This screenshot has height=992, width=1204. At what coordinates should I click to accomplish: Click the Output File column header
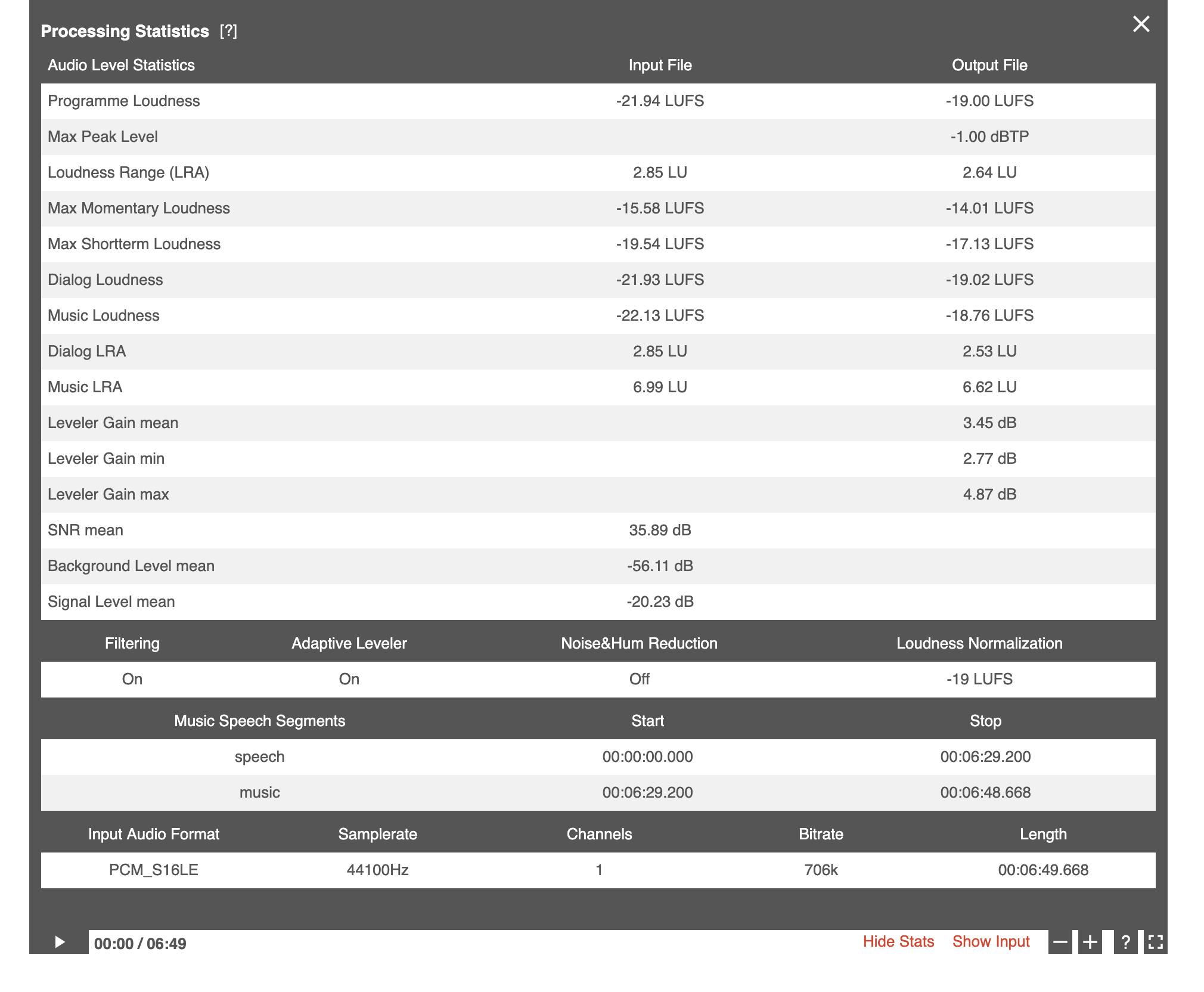tap(989, 65)
